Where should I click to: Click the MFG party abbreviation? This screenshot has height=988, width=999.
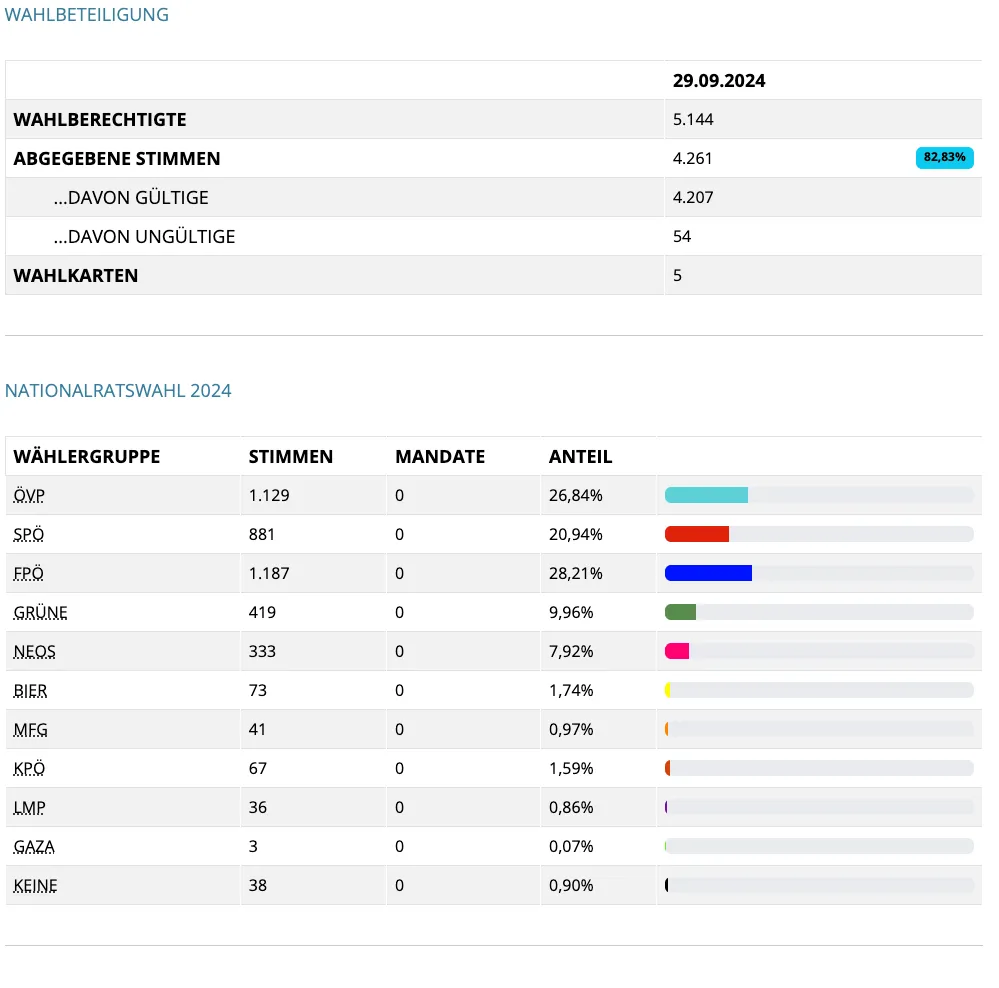pos(30,729)
